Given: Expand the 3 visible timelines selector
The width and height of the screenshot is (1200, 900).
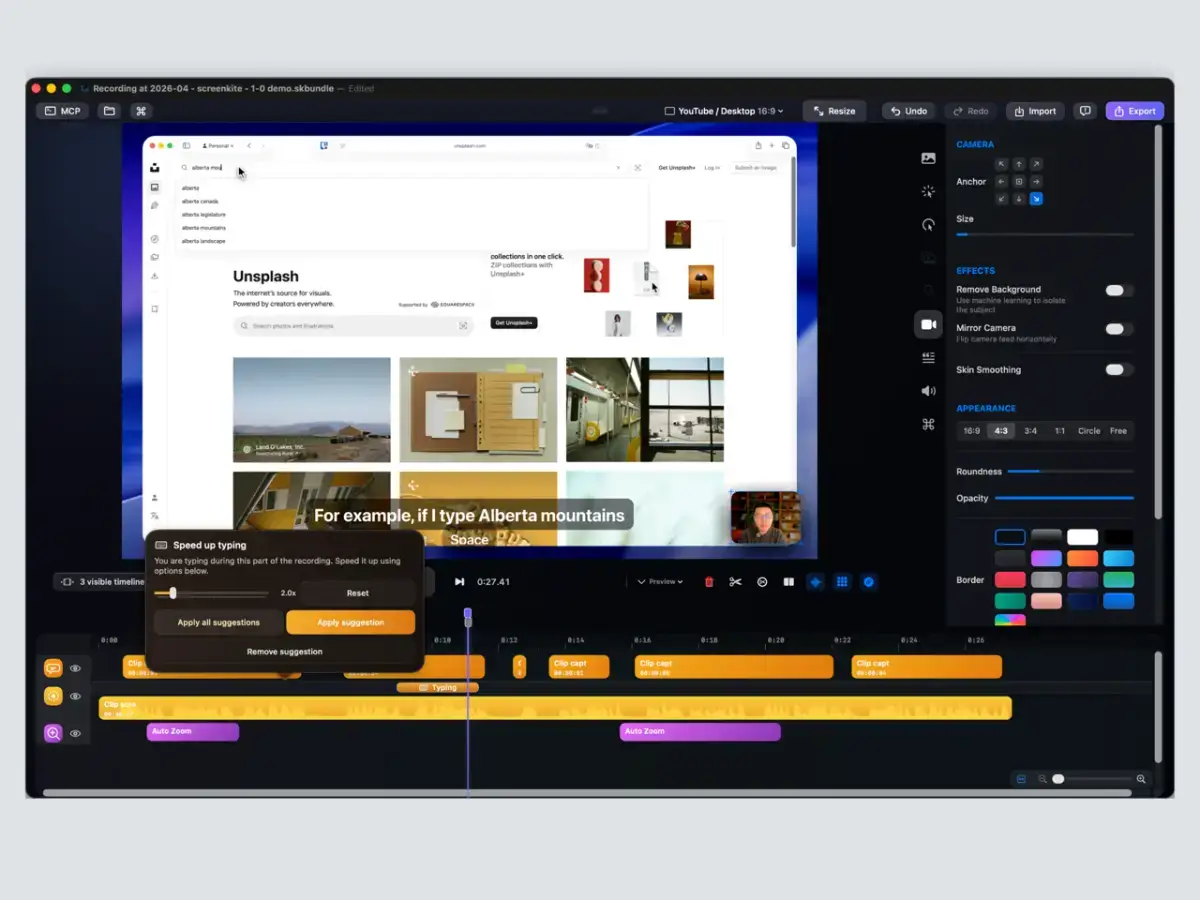Looking at the screenshot, I should 102,582.
